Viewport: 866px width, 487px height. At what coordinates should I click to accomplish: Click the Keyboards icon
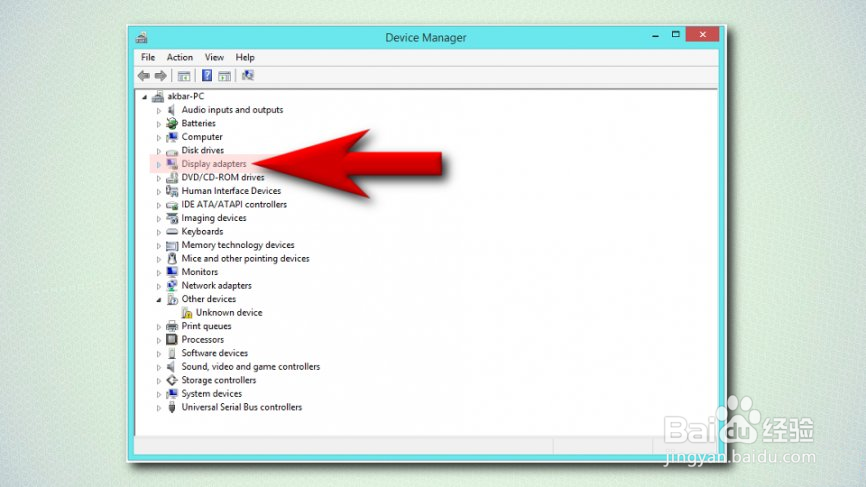click(172, 232)
